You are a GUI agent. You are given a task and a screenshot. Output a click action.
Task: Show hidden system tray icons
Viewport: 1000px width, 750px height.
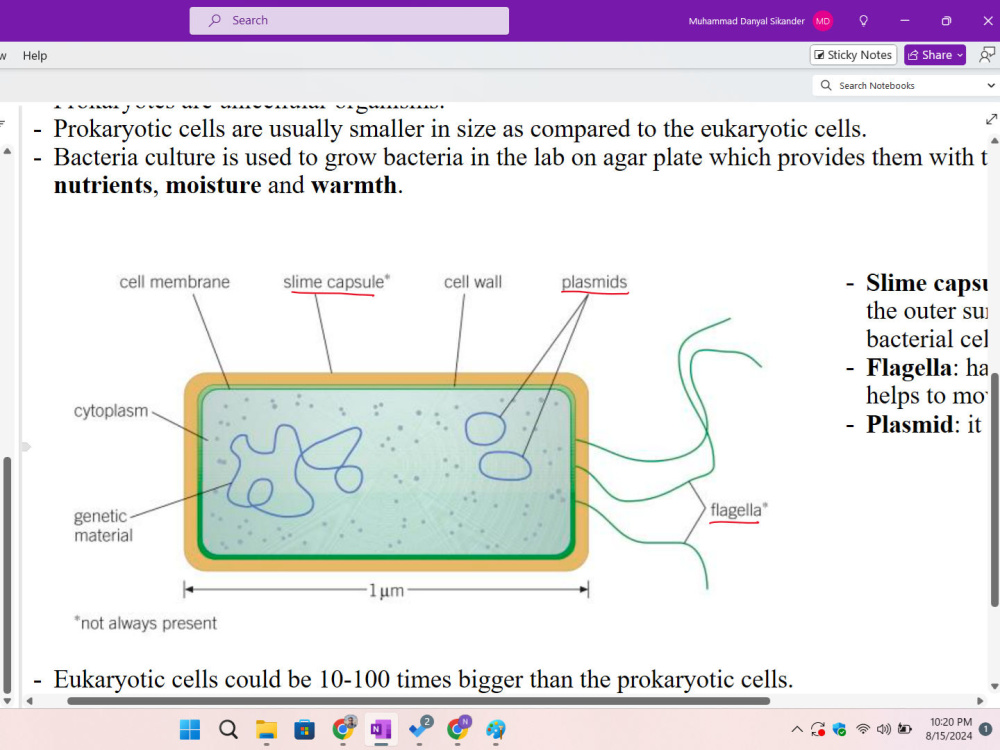tap(797, 729)
